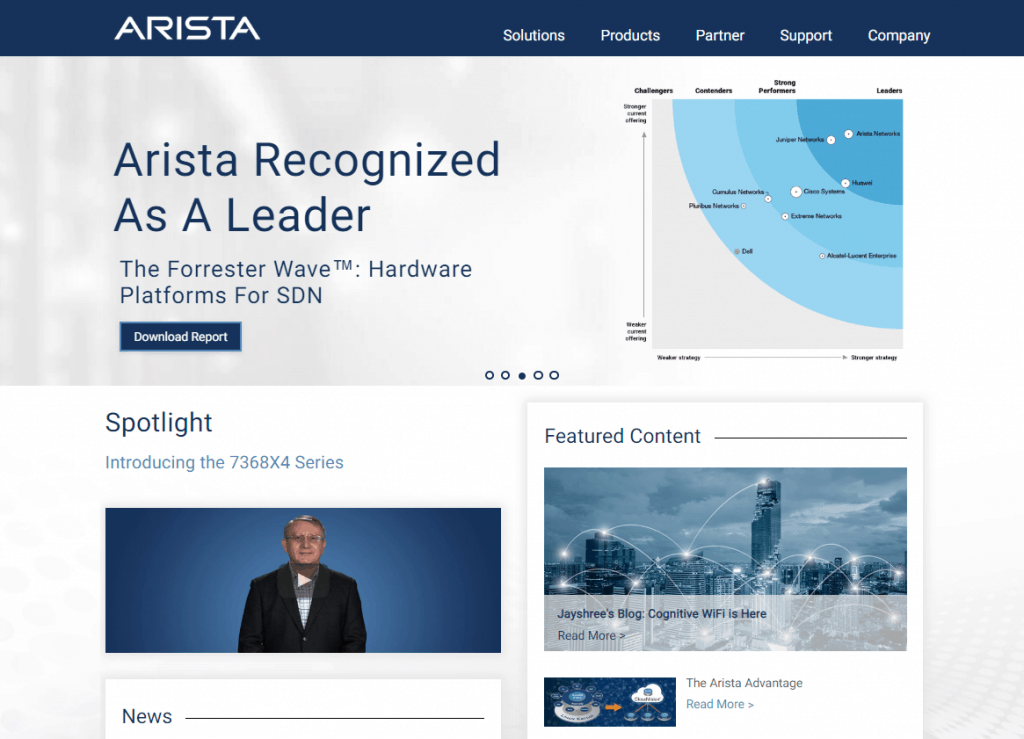Select the second carousel dot

[x=505, y=375]
